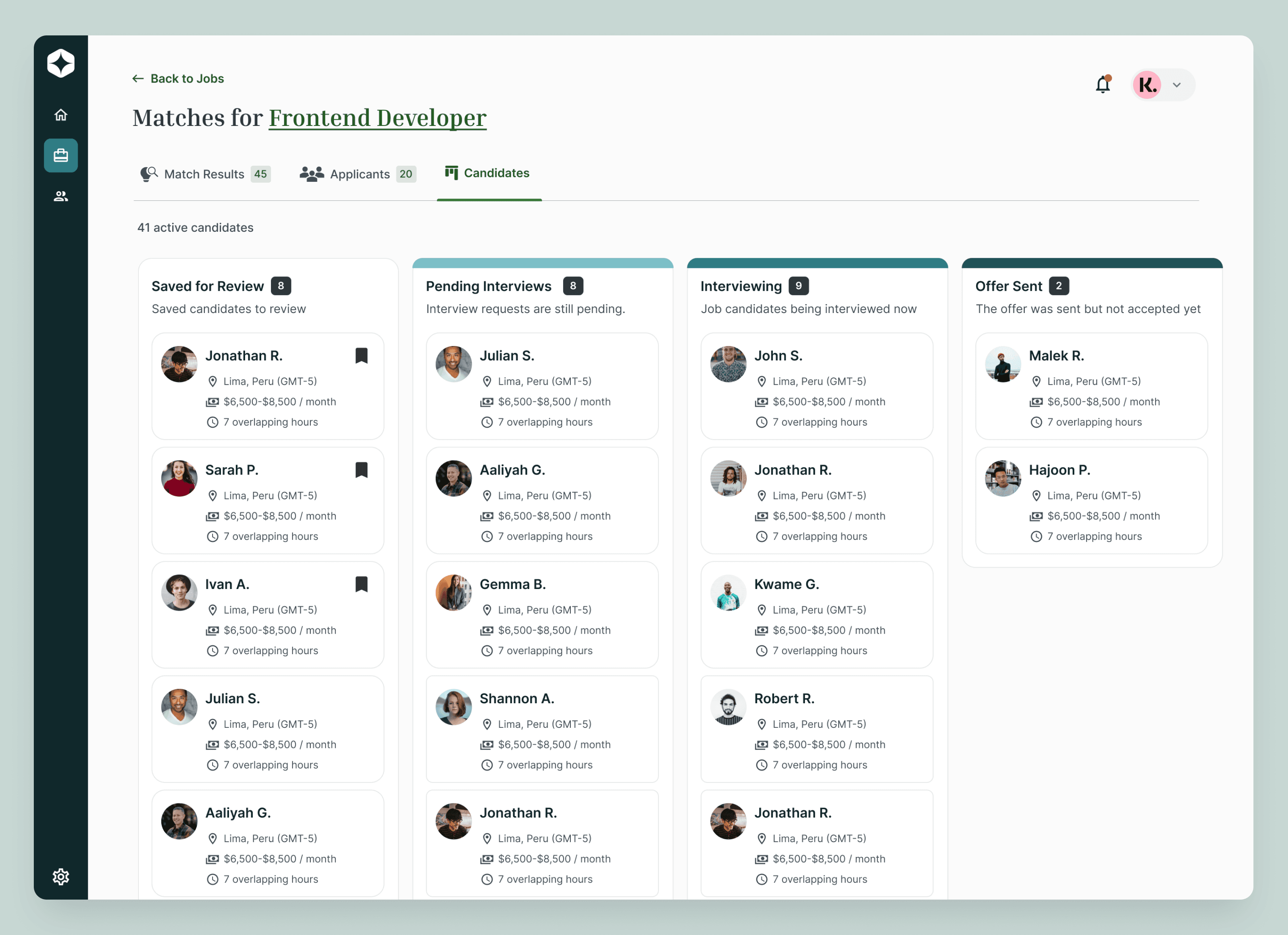Open Gemma B. candidate card
This screenshot has width=1288, height=935.
tap(542, 614)
